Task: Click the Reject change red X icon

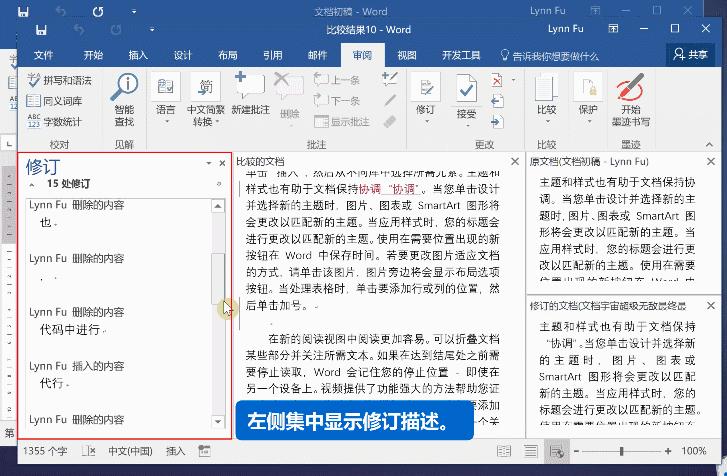Action: click(497, 80)
